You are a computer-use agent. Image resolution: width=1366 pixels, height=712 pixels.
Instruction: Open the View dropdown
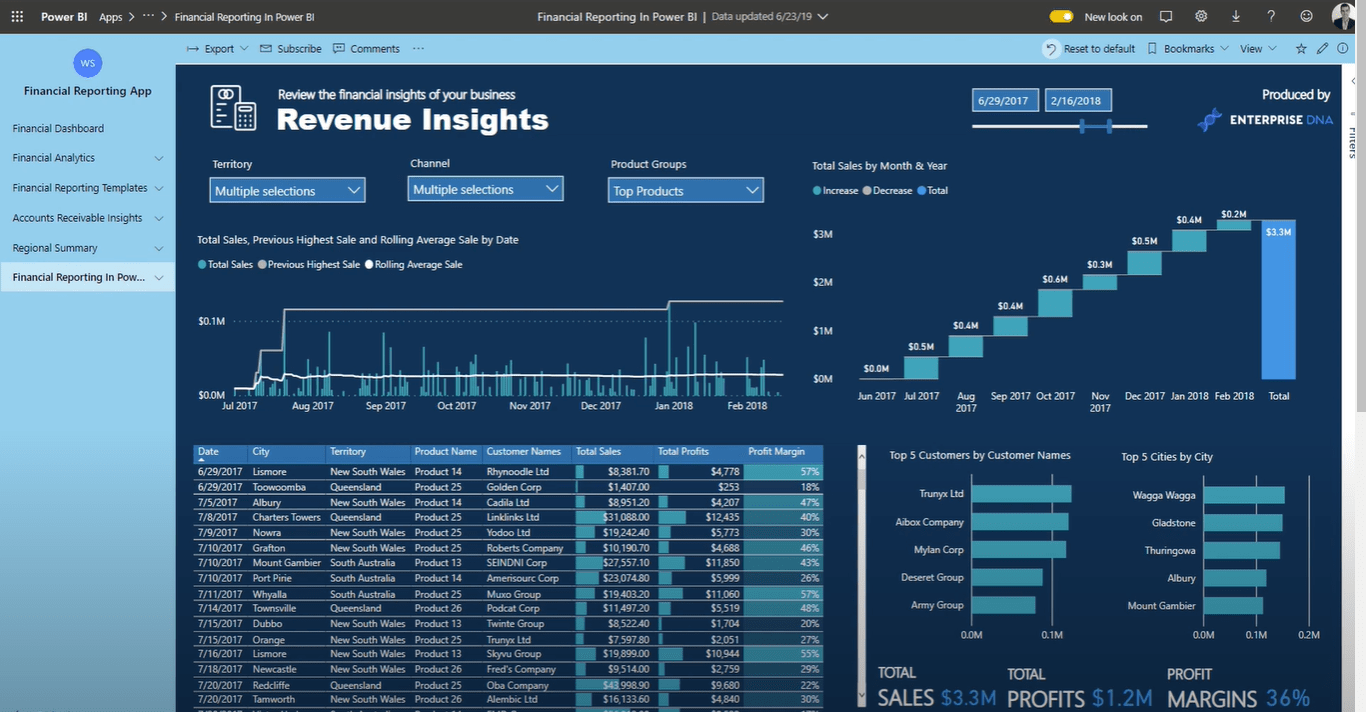pos(1258,49)
